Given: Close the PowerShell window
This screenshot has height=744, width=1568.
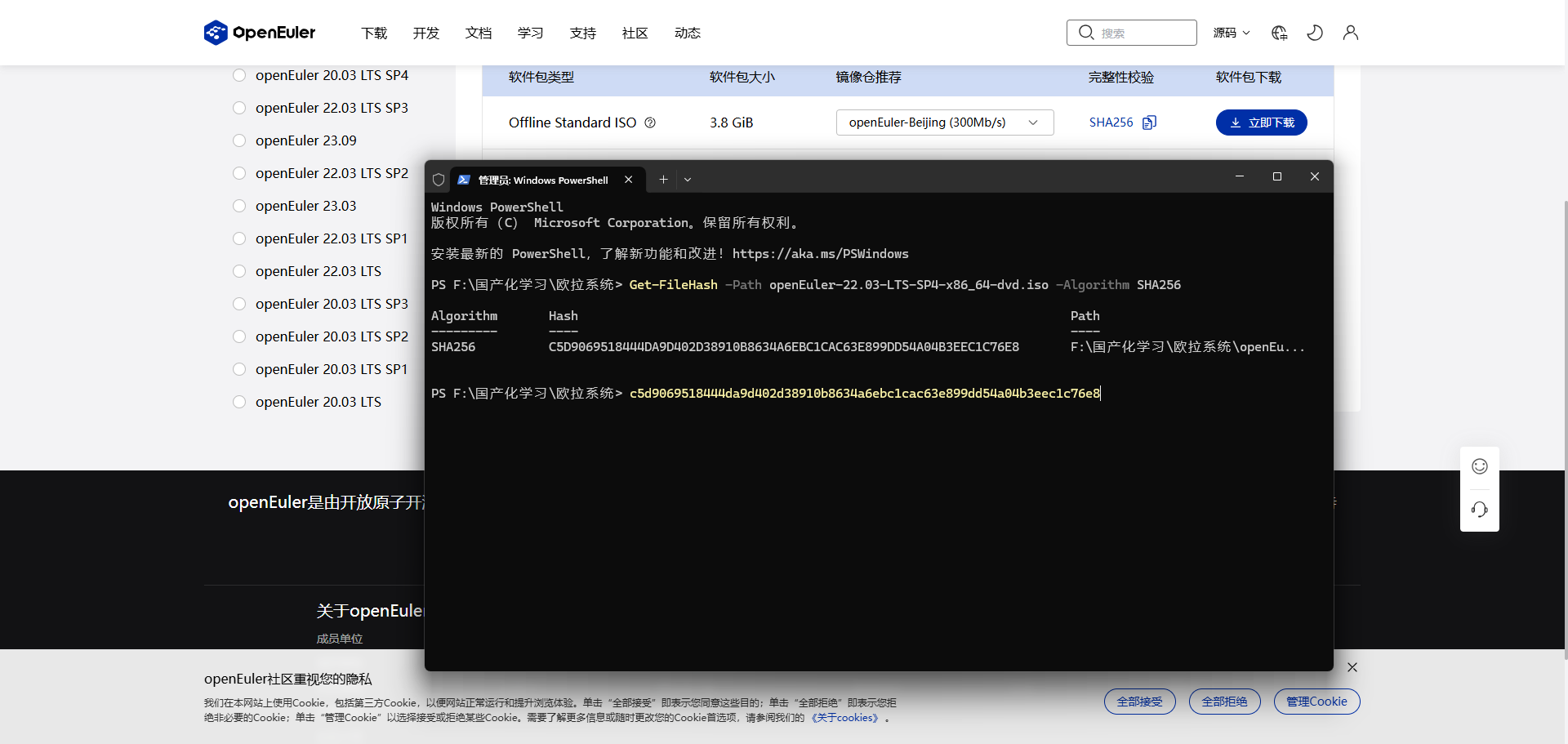Looking at the screenshot, I should (1315, 176).
